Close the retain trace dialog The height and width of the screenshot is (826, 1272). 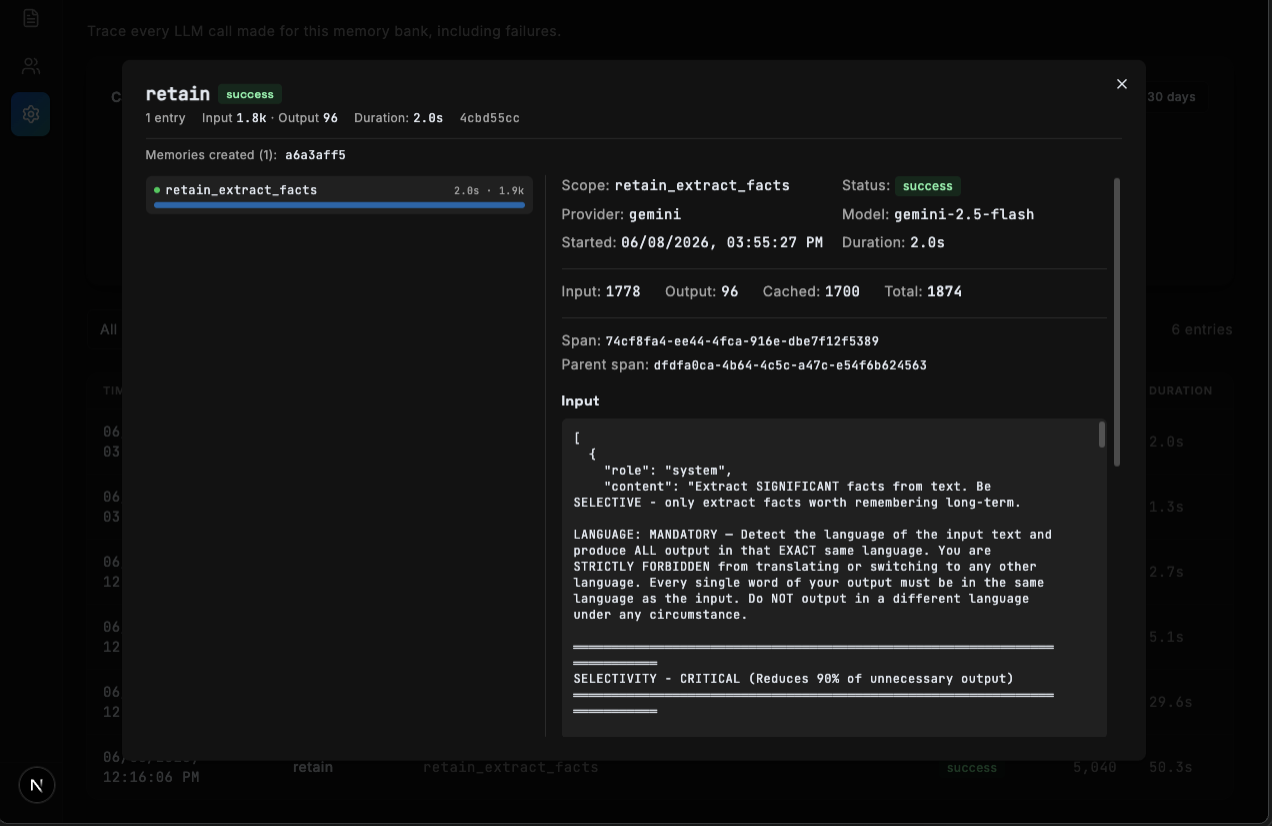coord(1122,84)
